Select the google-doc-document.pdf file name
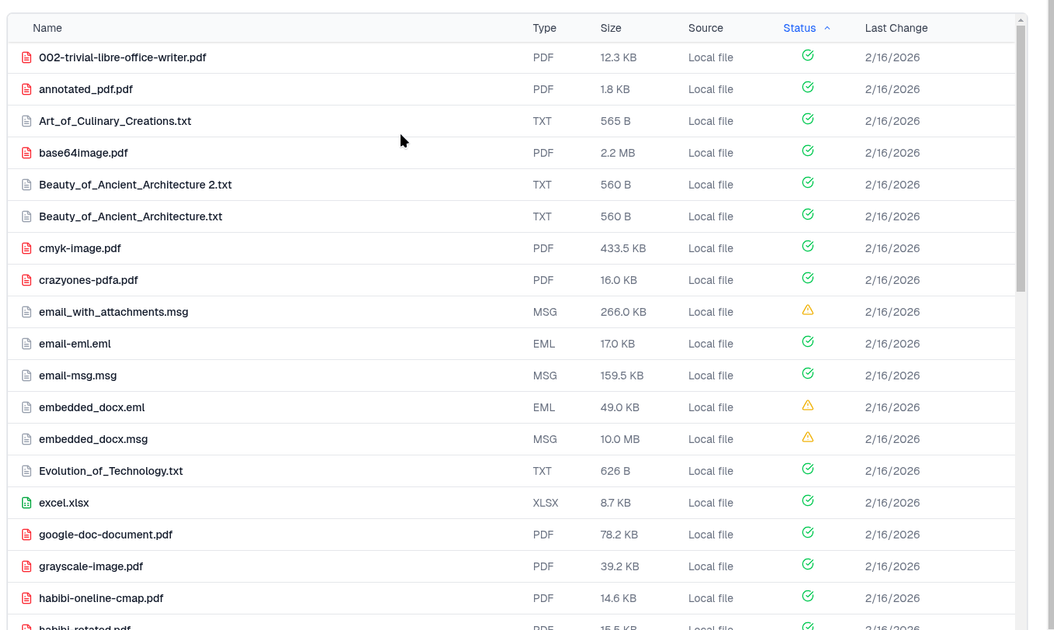1054x630 pixels. (106, 535)
